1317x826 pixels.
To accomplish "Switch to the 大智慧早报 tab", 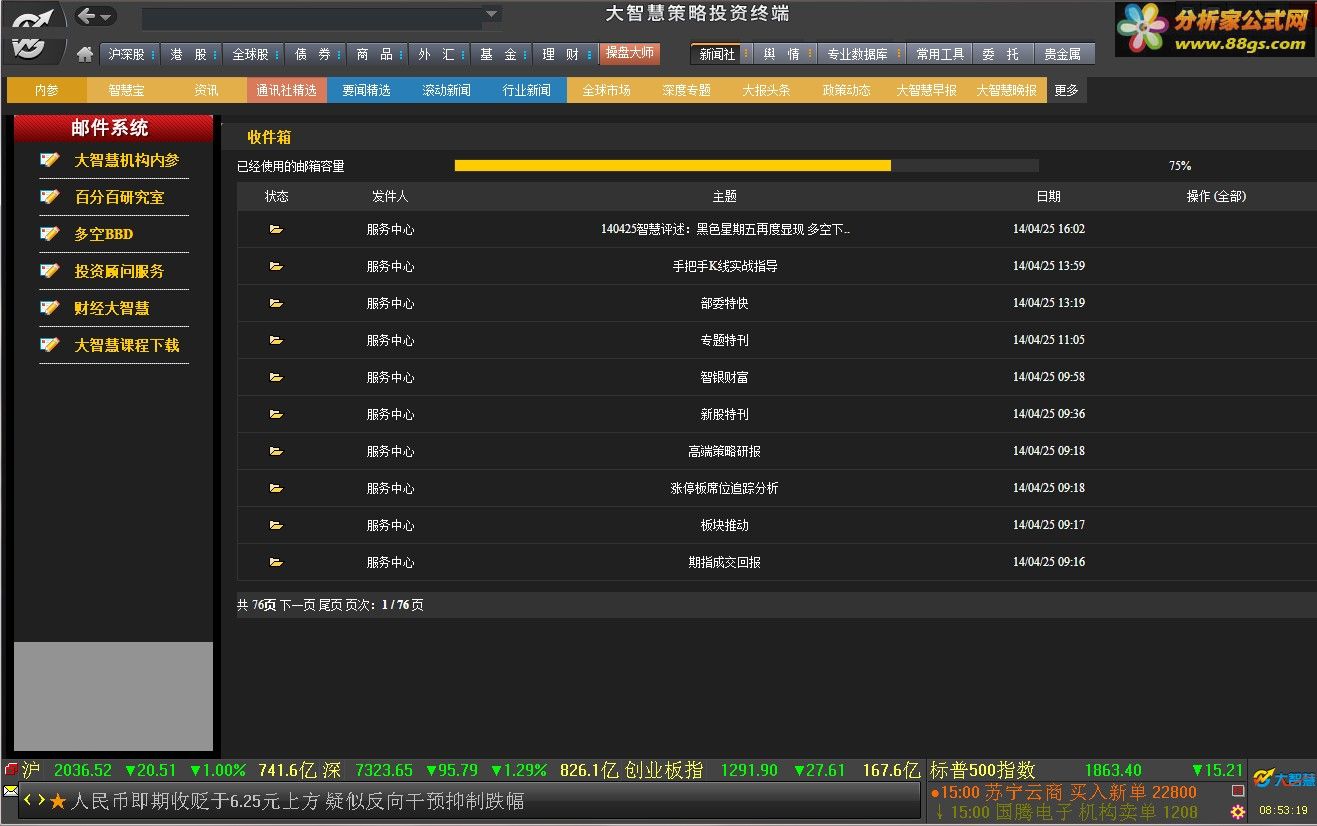I will pyautogui.click(x=927, y=90).
